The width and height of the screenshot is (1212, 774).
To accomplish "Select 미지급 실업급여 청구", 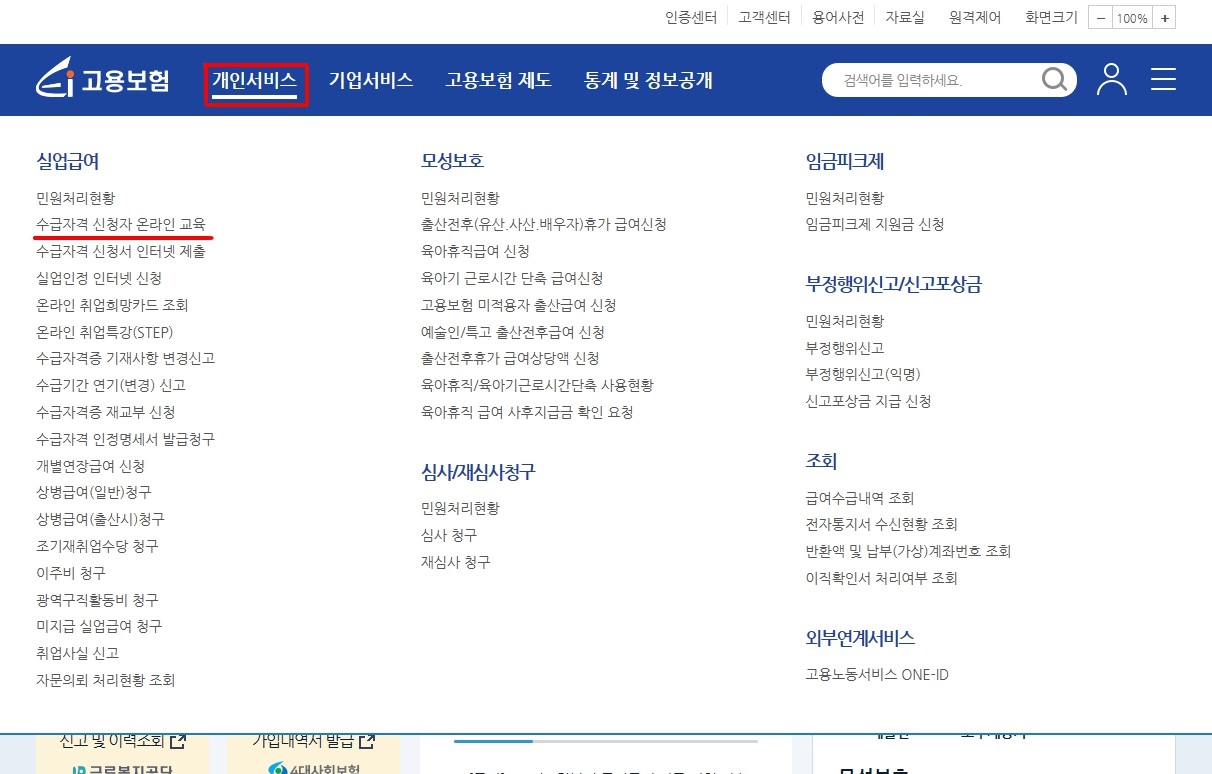I will pos(99,626).
